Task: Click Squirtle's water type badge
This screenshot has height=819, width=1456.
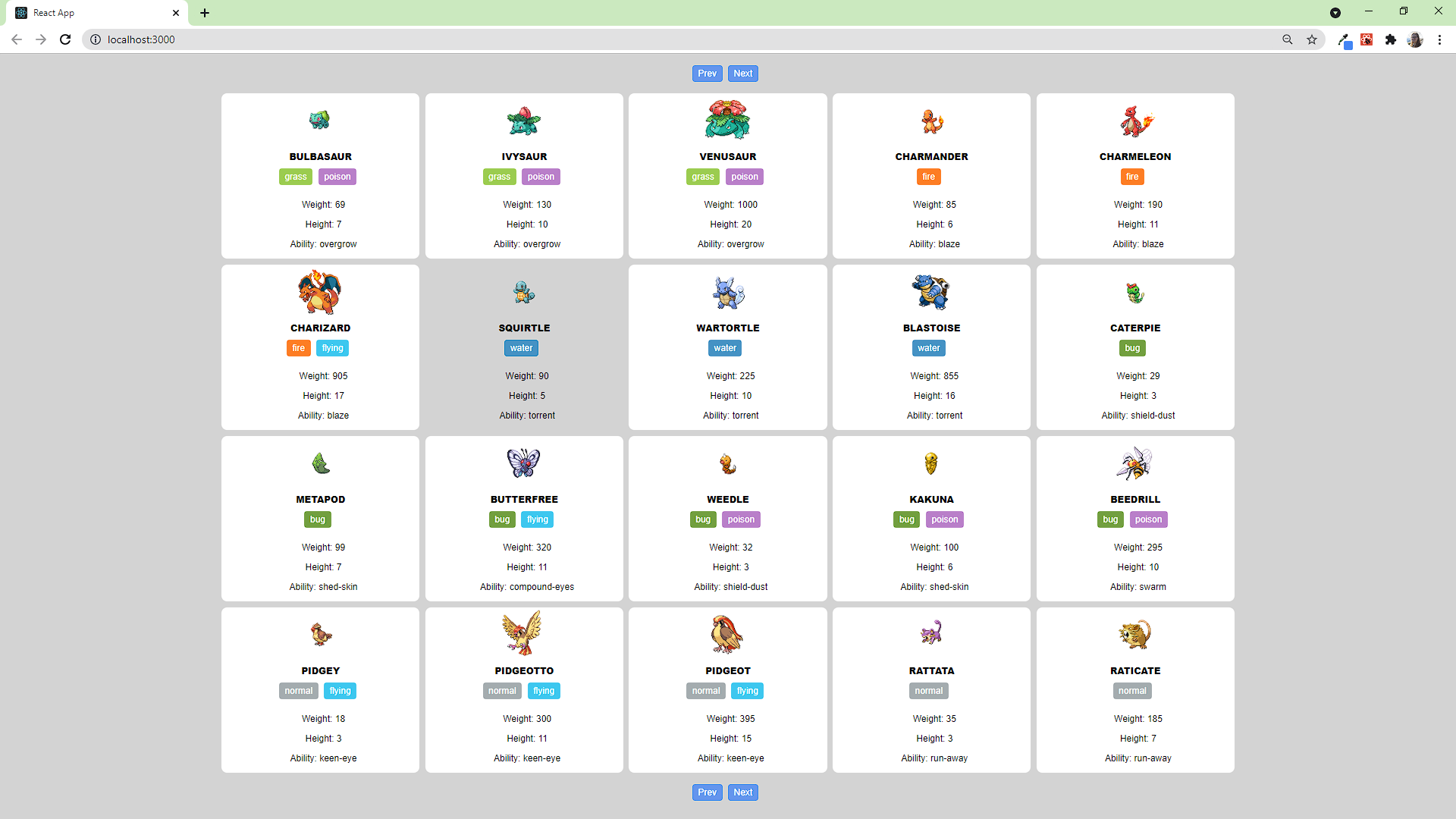Action: point(521,348)
